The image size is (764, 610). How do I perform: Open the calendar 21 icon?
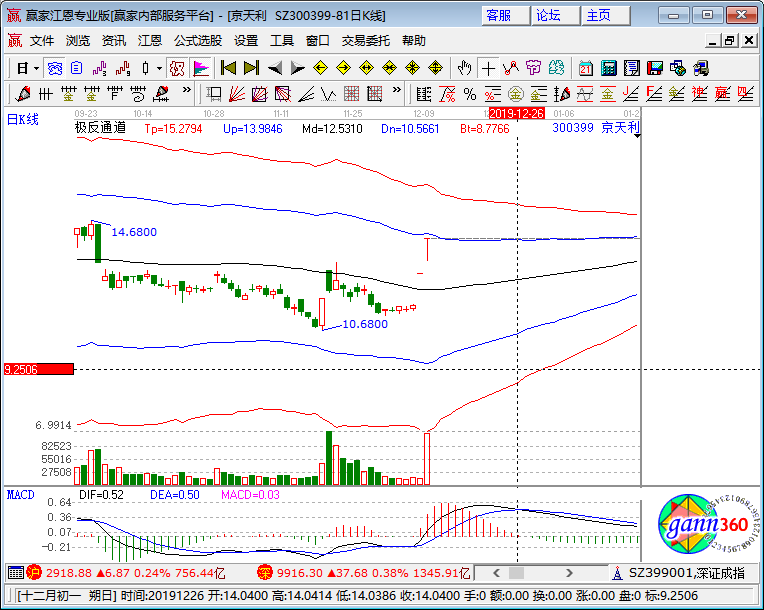[x=586, y=68]
